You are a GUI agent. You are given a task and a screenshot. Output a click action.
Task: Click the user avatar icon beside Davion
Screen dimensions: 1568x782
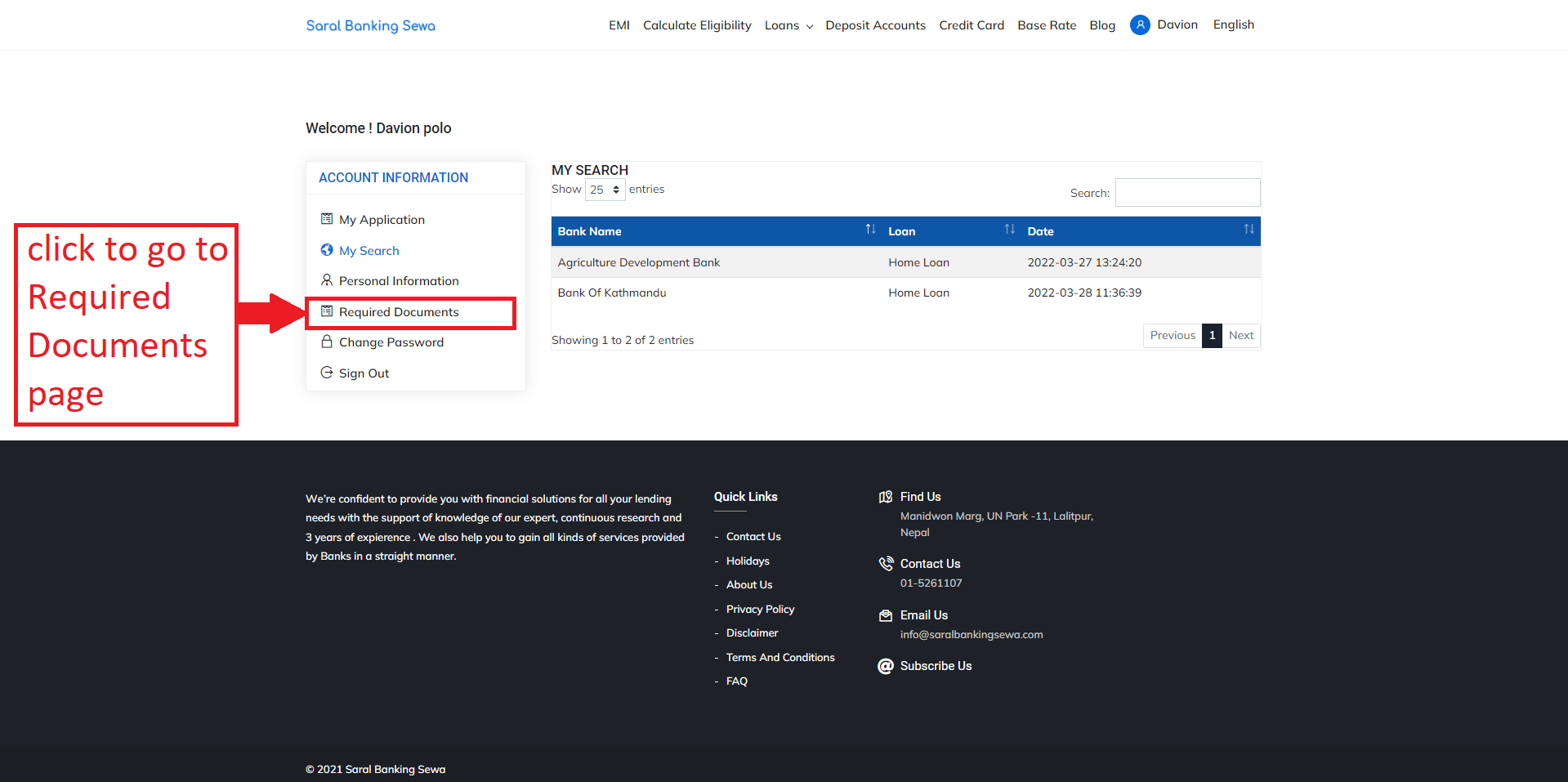[x=1140, y=25]
